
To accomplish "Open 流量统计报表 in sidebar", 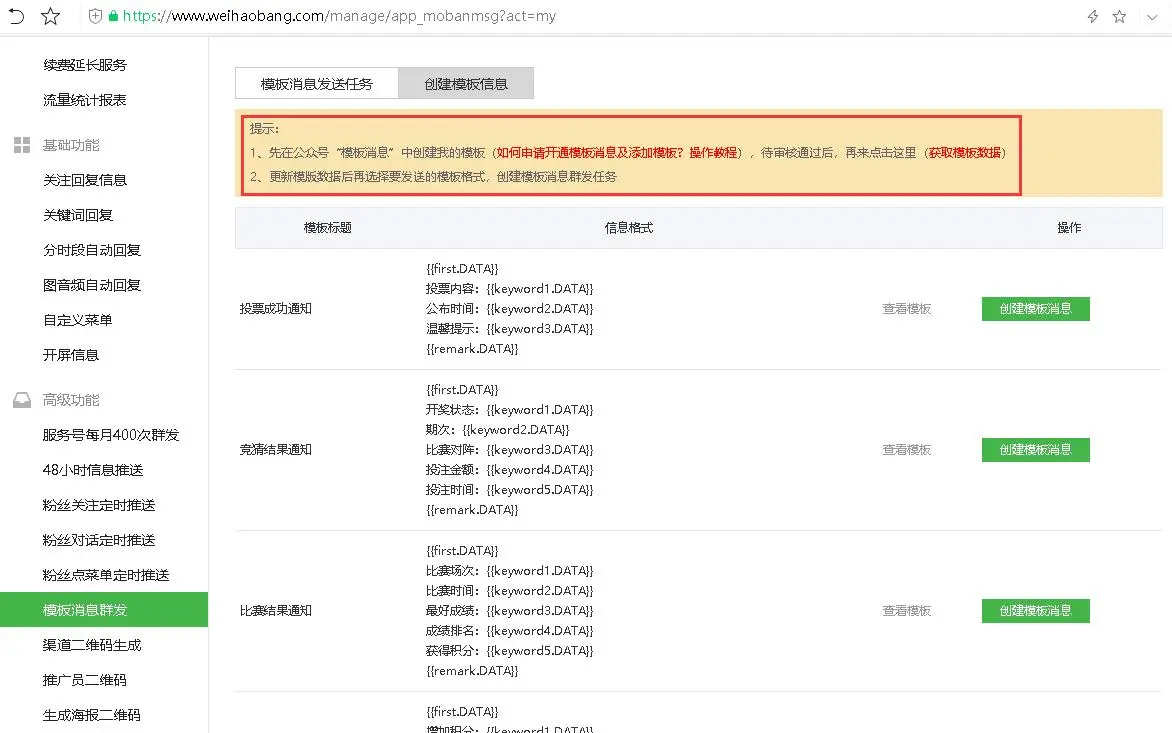I will tap(85, 100).
